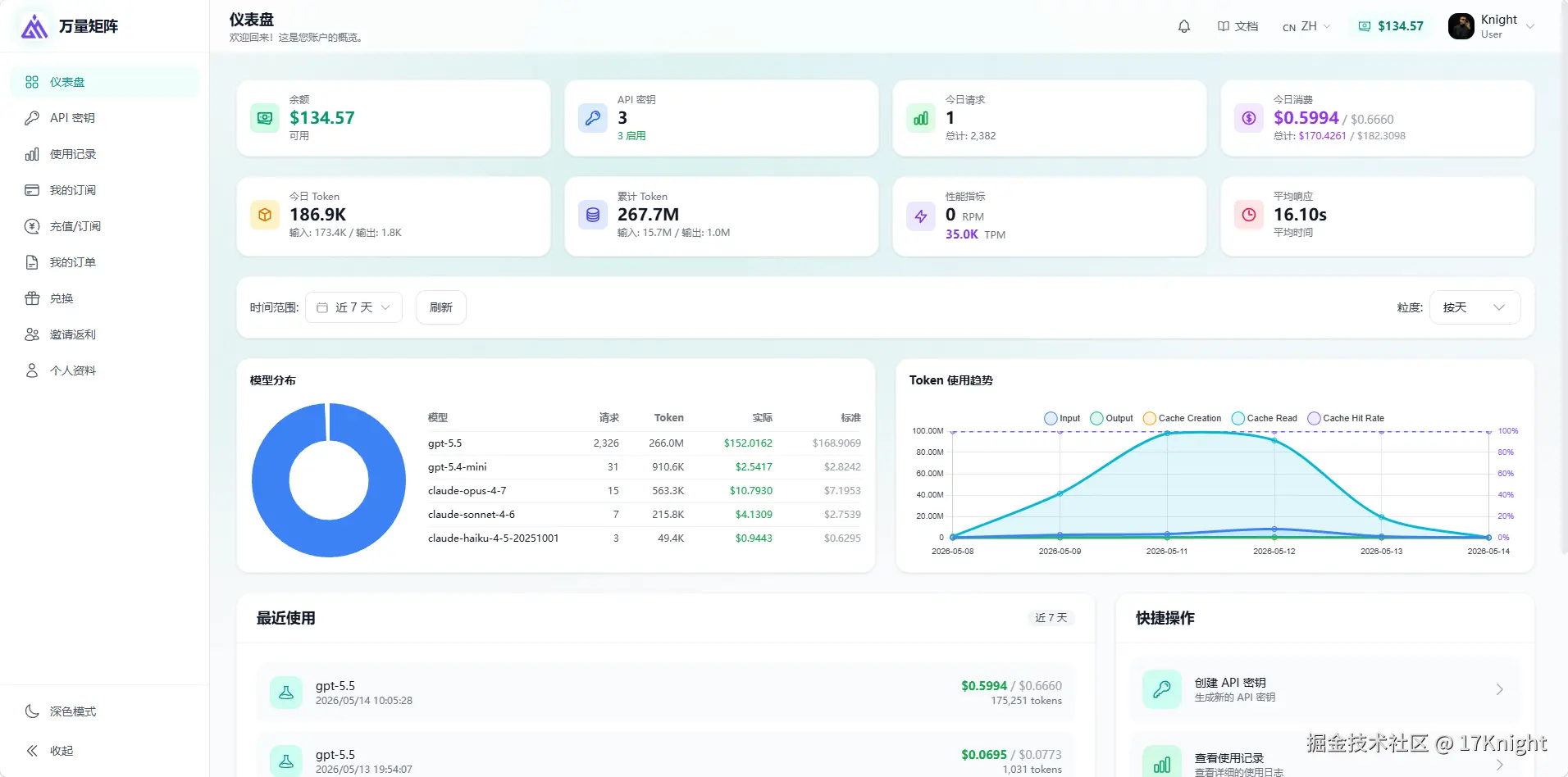Open the 按天 granularity dropdown
The width and height of the screenshot is (1568, 777).
point(1475,307)
